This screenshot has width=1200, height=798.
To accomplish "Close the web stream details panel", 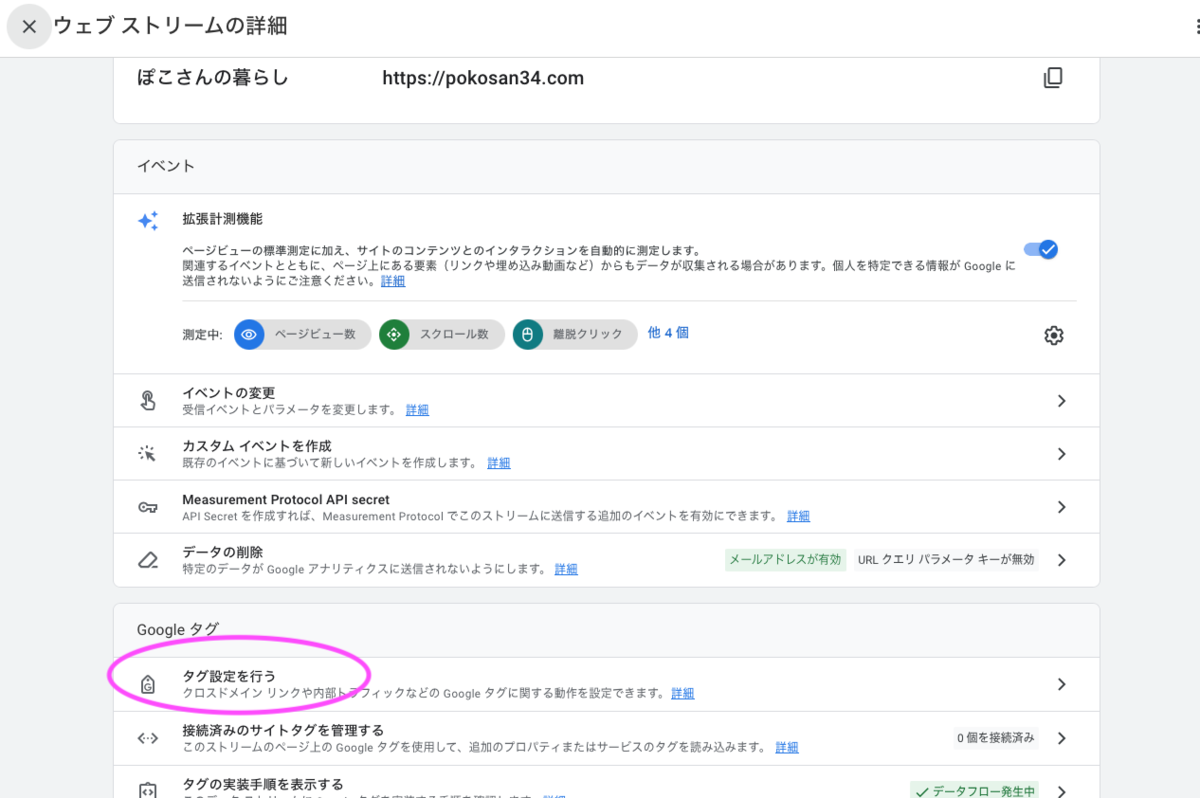I will pyautogui.click(x=29, y=27).
